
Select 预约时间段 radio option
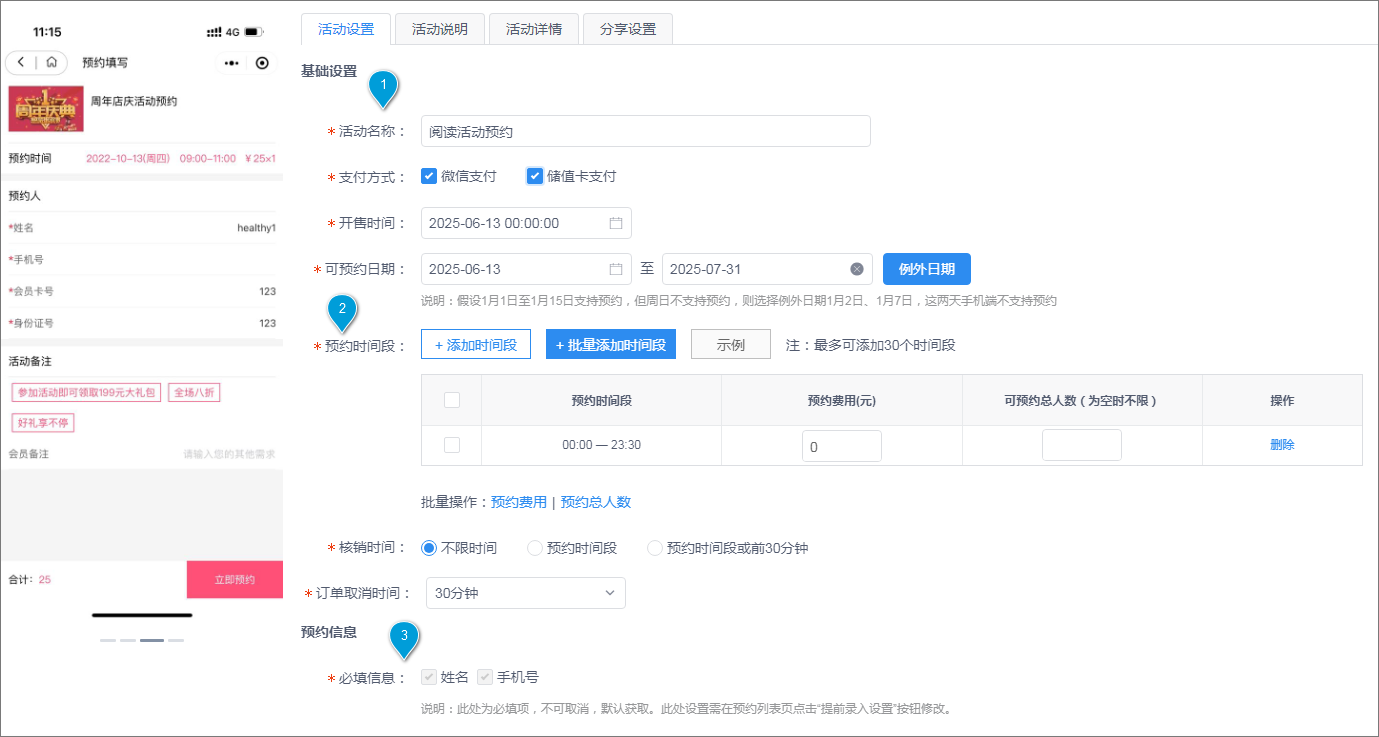(x=535, y=548)
